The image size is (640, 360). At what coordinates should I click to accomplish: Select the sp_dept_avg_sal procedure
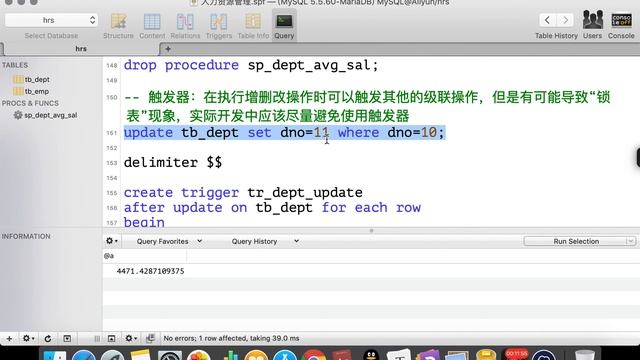click(x=50, y=115)
